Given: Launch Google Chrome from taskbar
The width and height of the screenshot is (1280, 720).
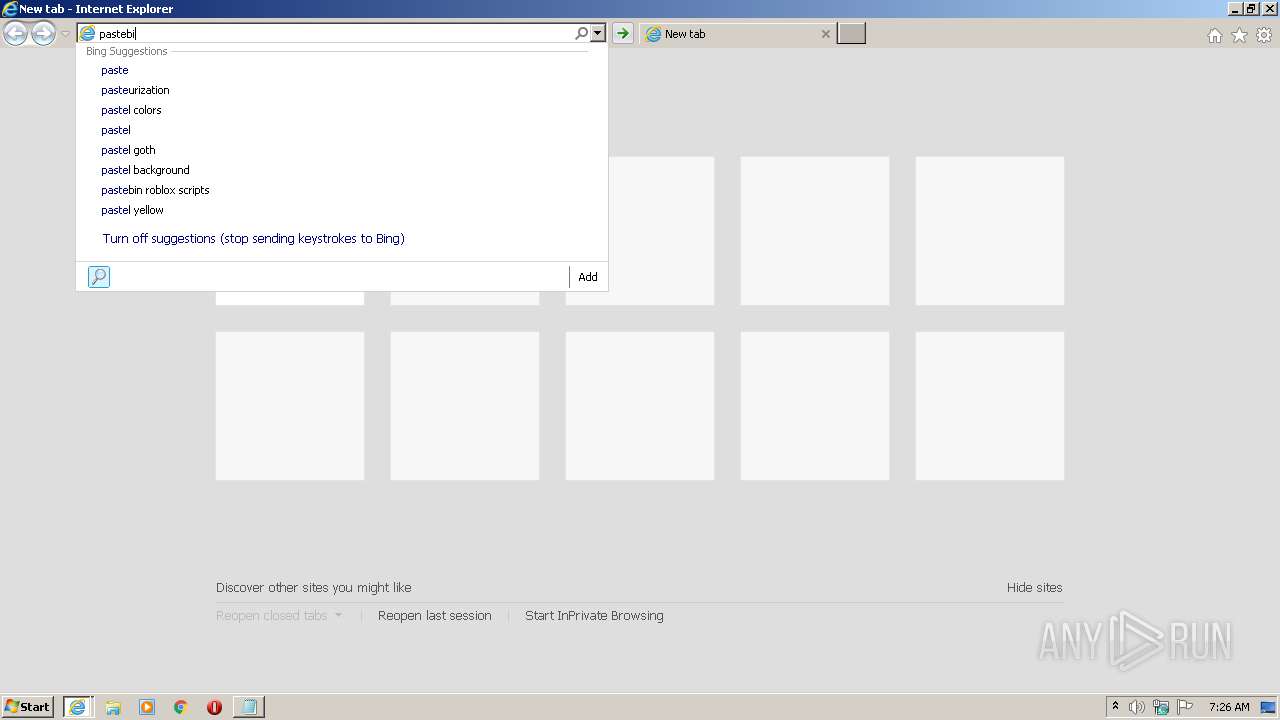Looking at the screenshot, I should click(181, 707).
